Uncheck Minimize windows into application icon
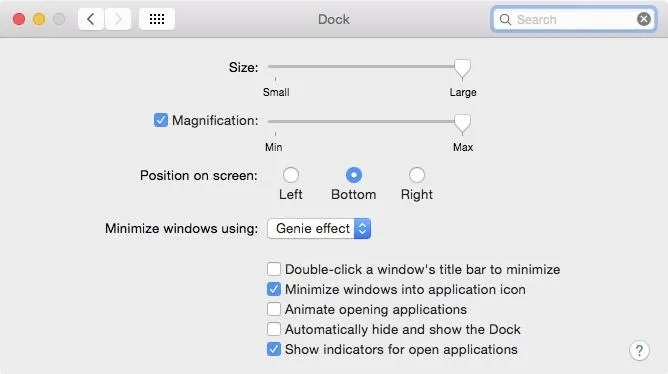 (274, 289)
